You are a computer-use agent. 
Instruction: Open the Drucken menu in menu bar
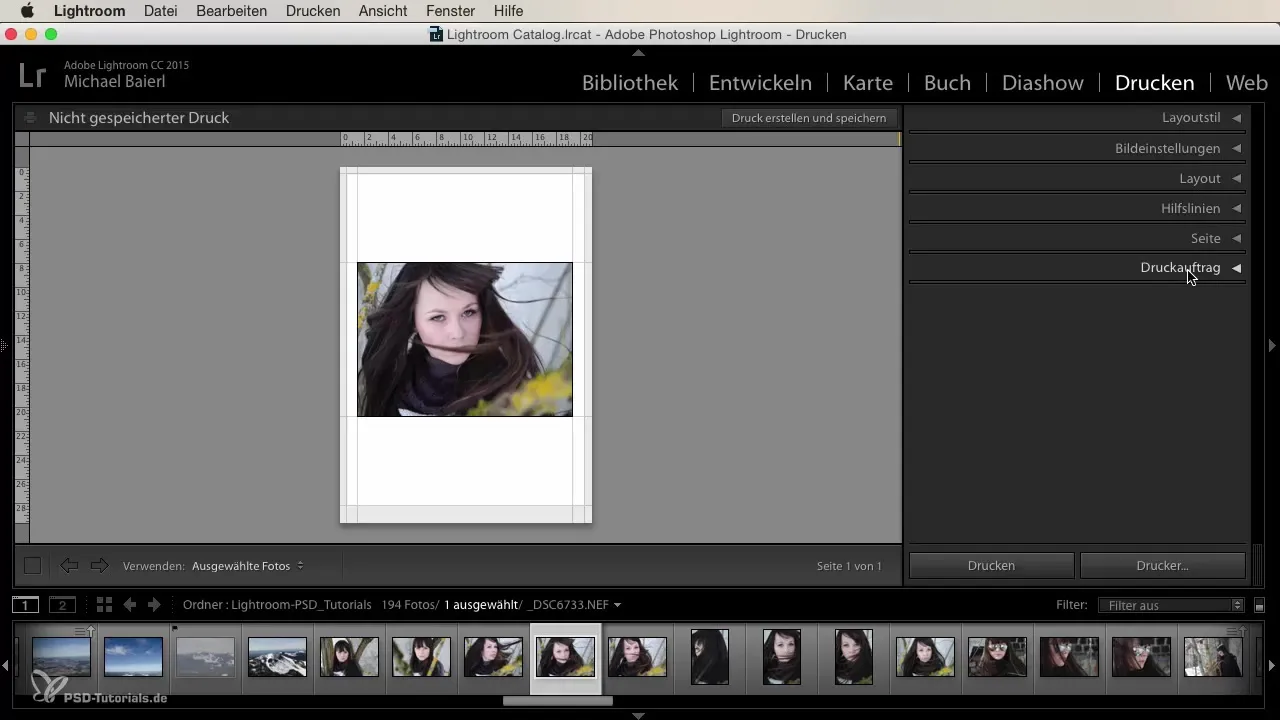pyautogui.click(x=313, y=11)
